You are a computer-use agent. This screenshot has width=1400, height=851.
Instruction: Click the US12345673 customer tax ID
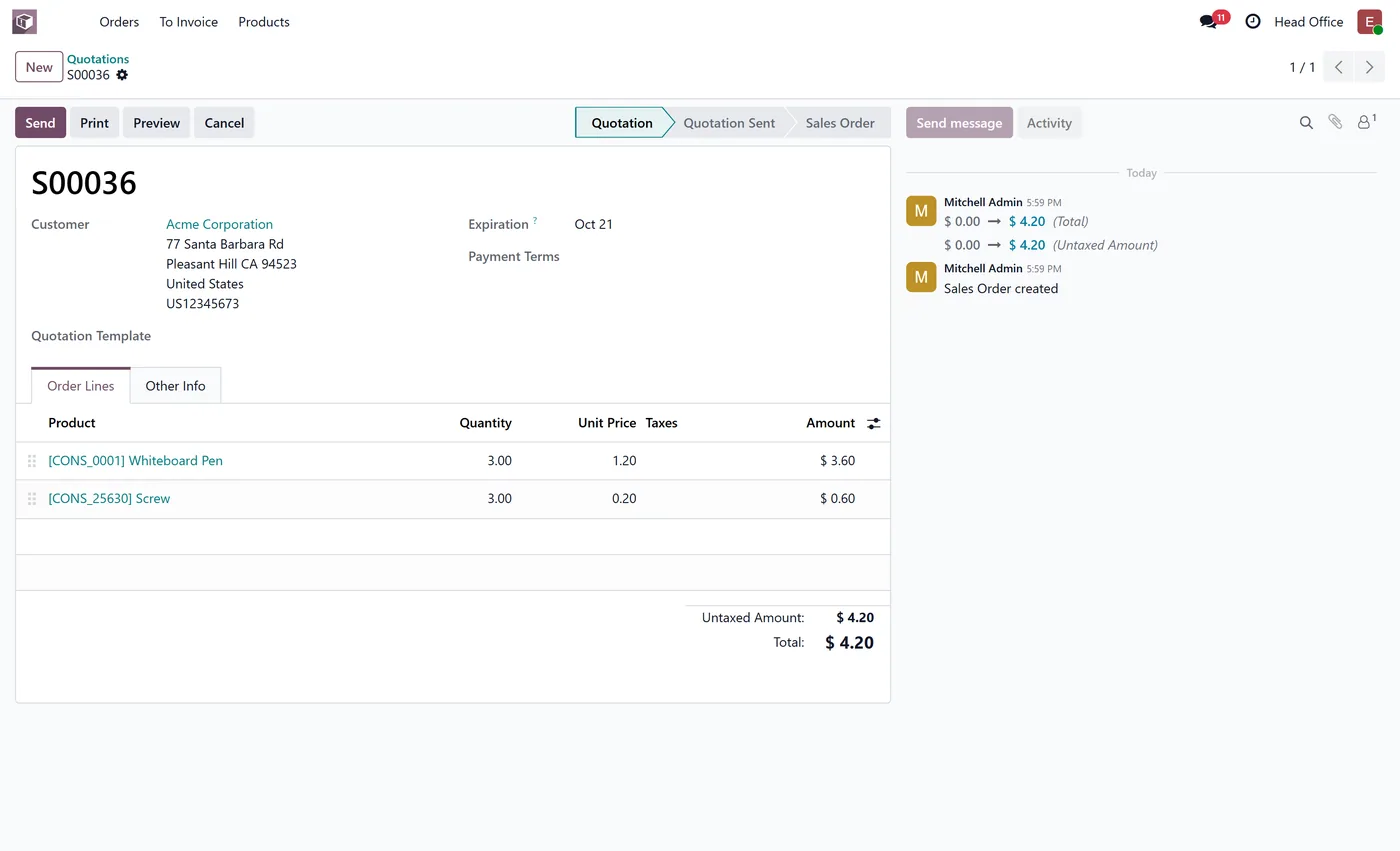202,304
